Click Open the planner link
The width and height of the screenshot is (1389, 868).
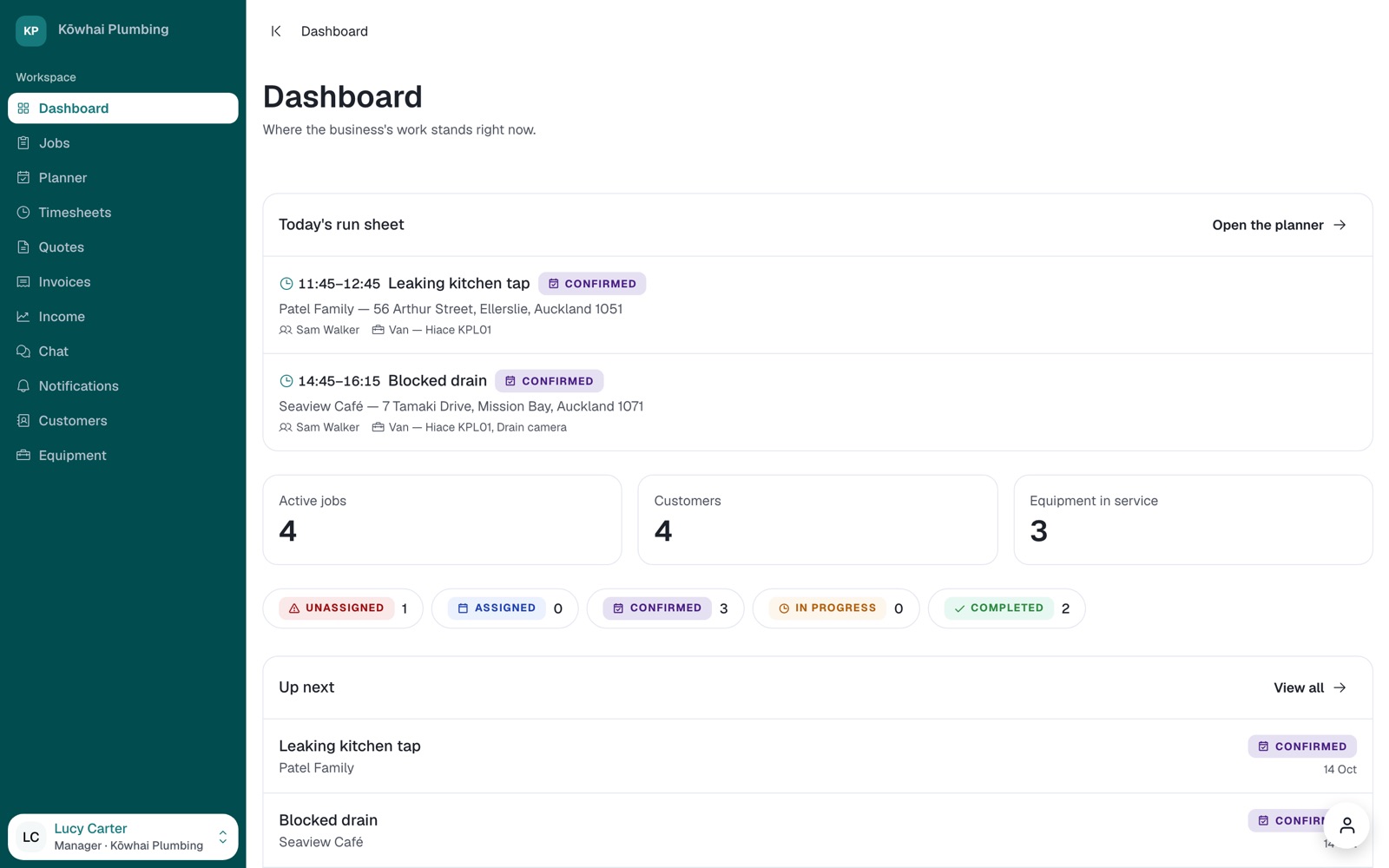[x=1280, y=225]
